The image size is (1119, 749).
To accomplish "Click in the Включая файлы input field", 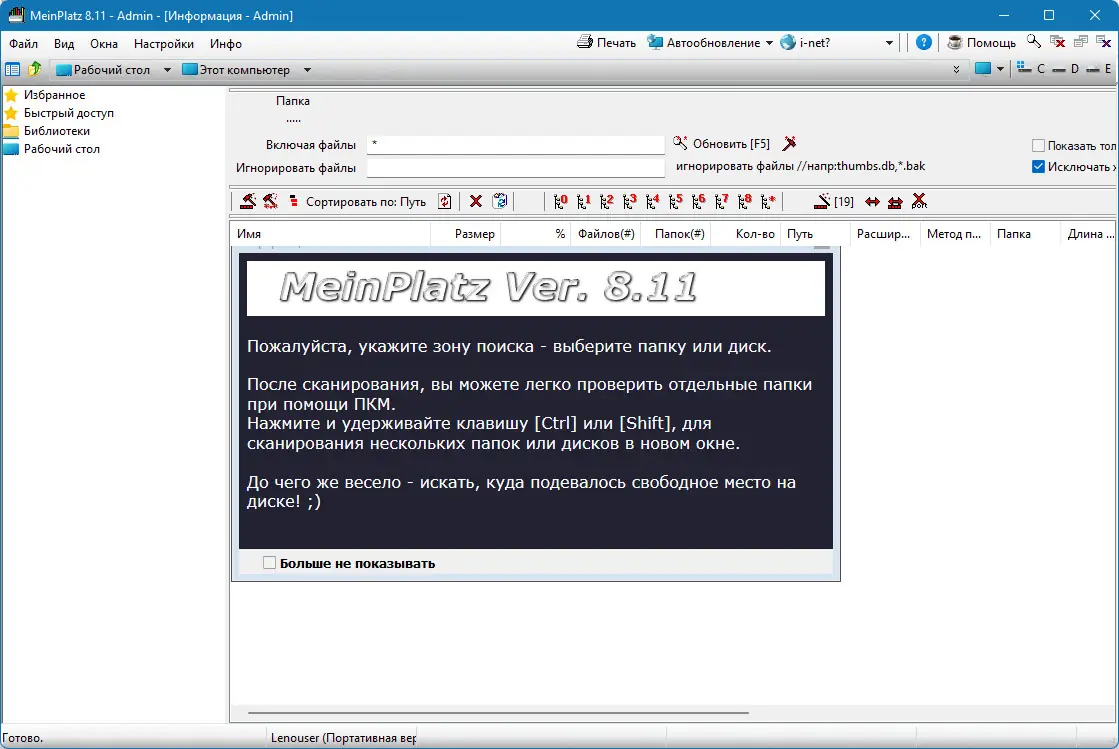I will [515, 145].
